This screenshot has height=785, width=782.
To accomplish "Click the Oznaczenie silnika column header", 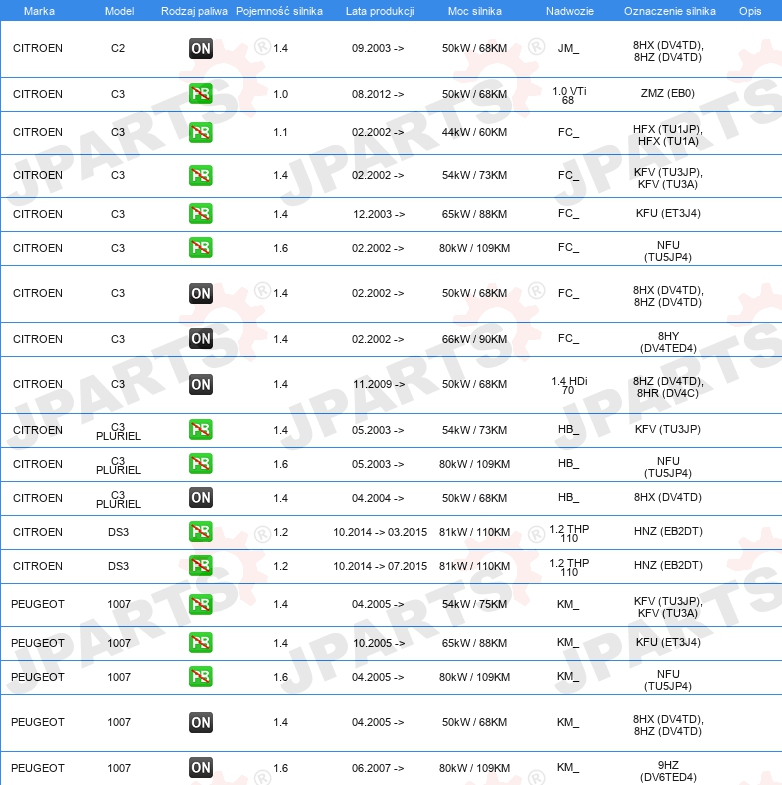I will tap(670, 11).
